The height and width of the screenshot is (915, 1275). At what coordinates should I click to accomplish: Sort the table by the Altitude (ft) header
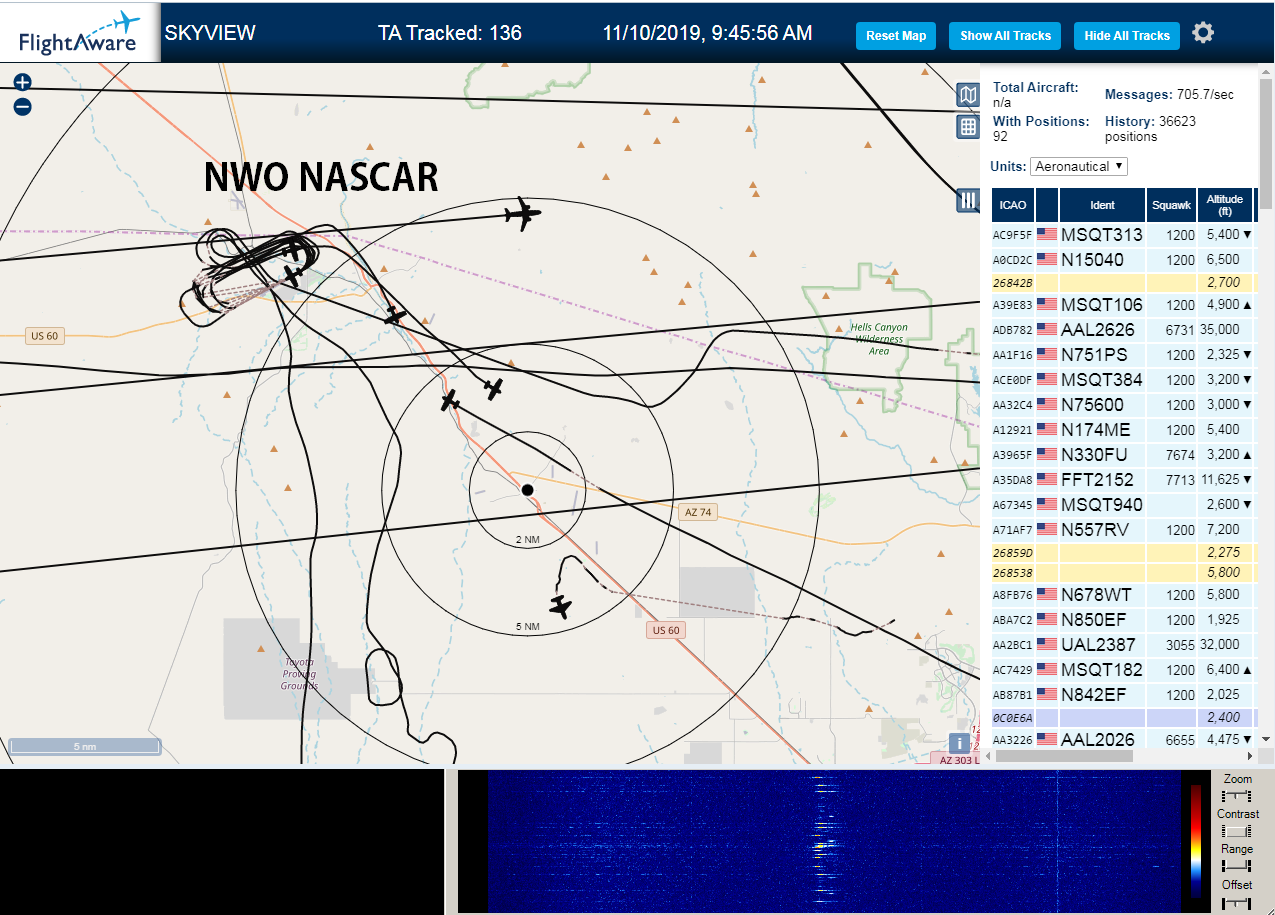coord(1224,205)
